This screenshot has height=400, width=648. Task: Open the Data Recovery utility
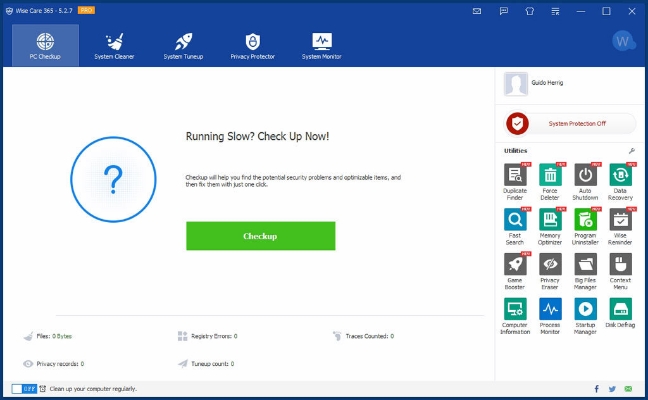620,182
